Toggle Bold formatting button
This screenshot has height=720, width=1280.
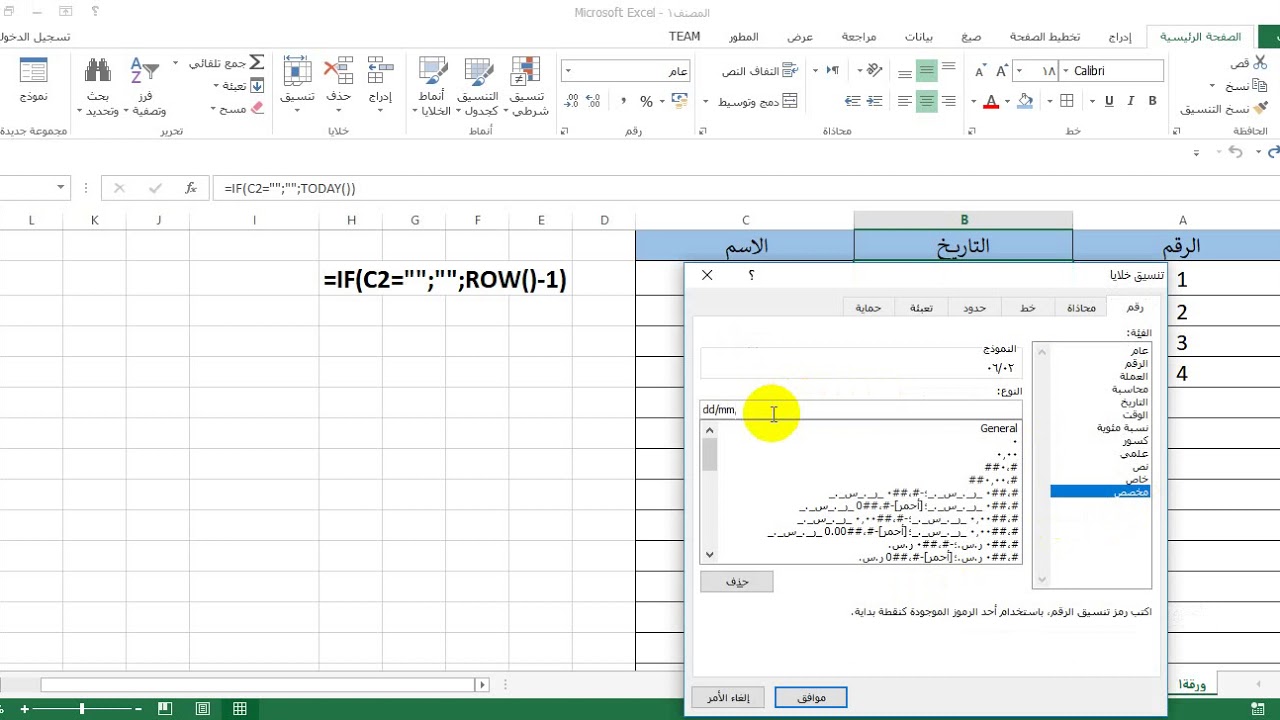pos(1152,101)
